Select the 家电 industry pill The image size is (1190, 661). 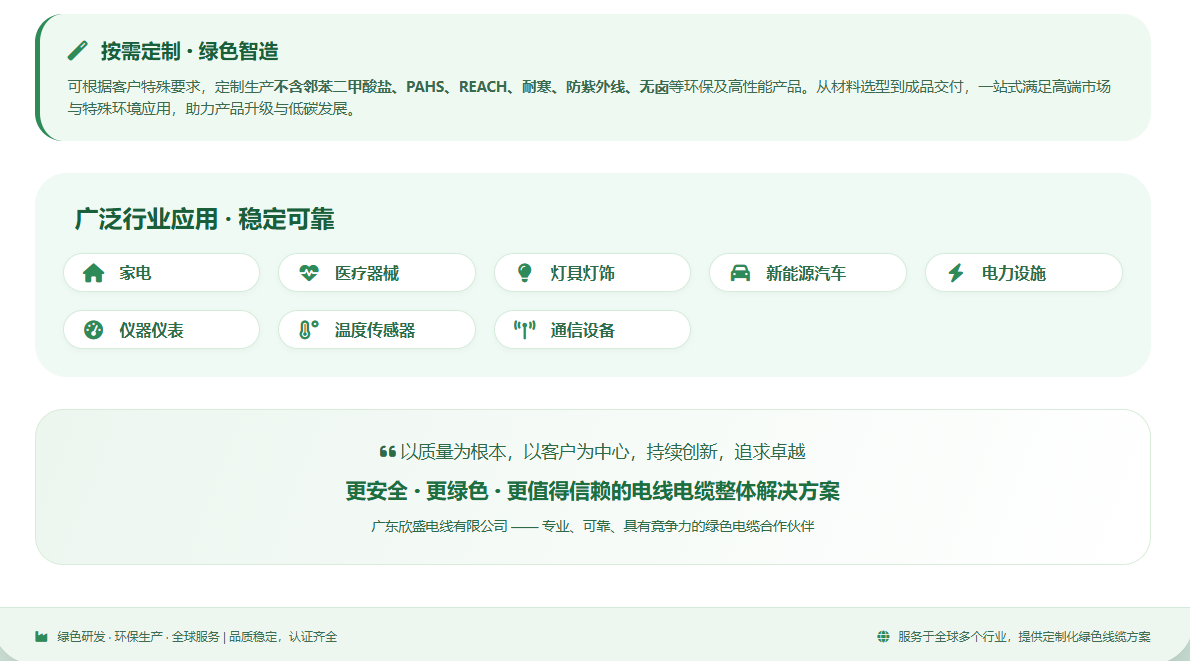pyautogui.click(x=161, y=273)
